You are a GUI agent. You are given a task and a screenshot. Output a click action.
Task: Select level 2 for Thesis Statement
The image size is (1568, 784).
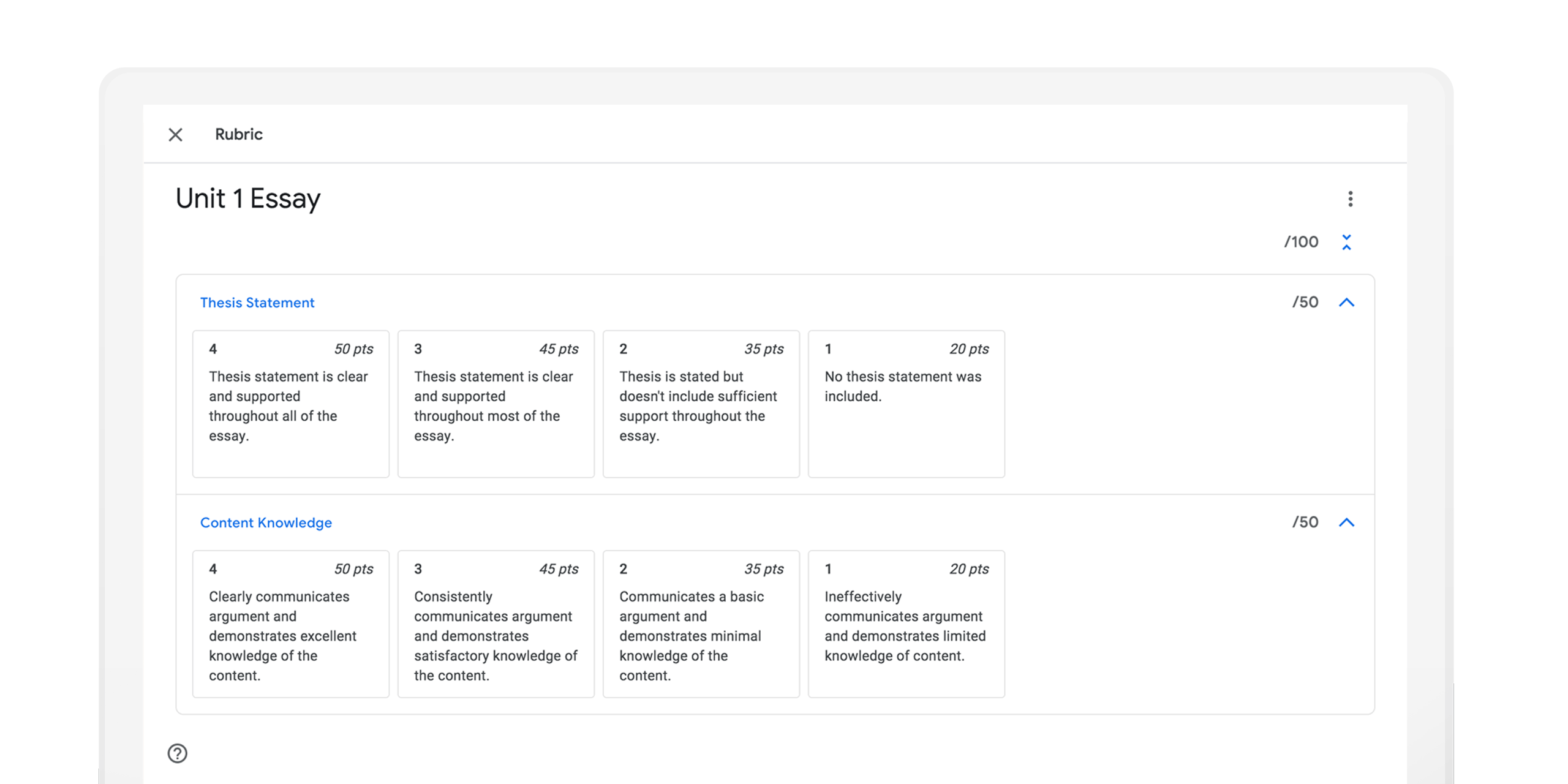701,404
